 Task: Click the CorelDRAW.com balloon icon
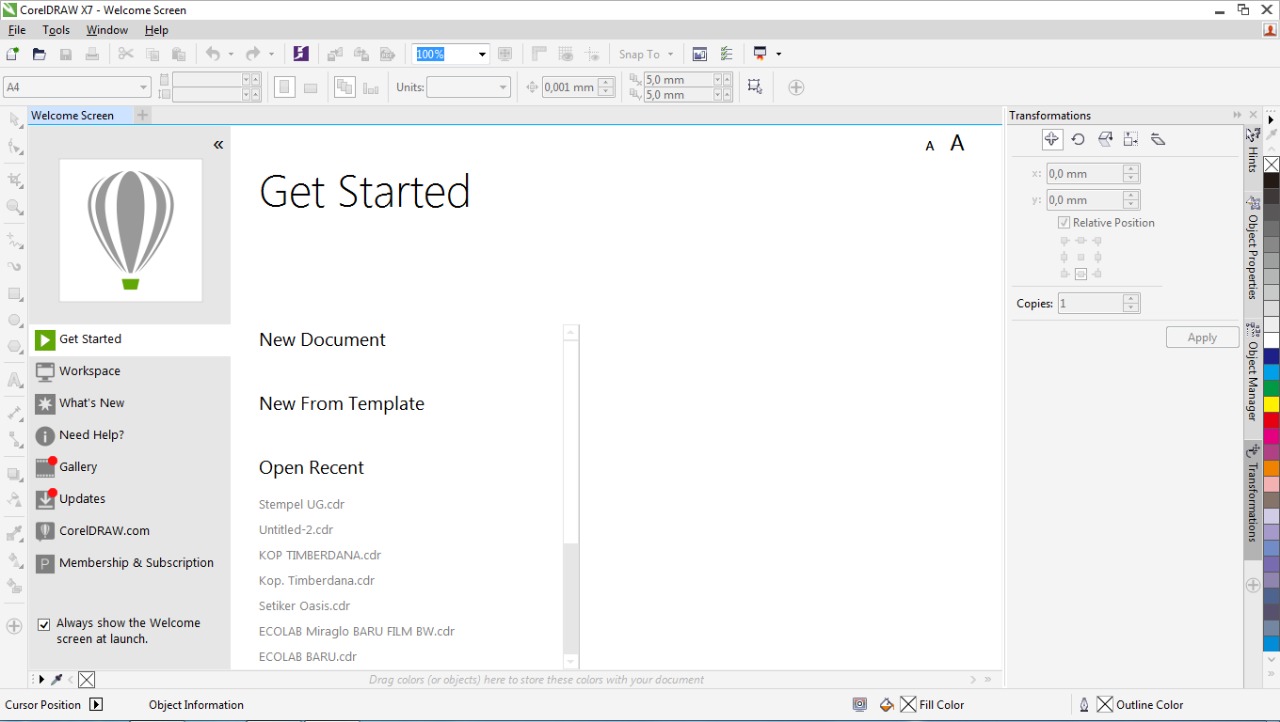(45, 532)
